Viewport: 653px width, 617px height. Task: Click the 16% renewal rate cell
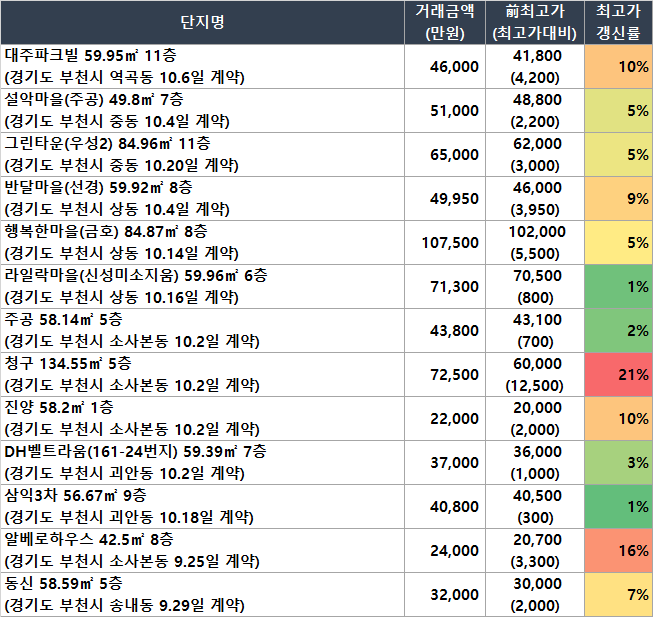pos(618,551)
